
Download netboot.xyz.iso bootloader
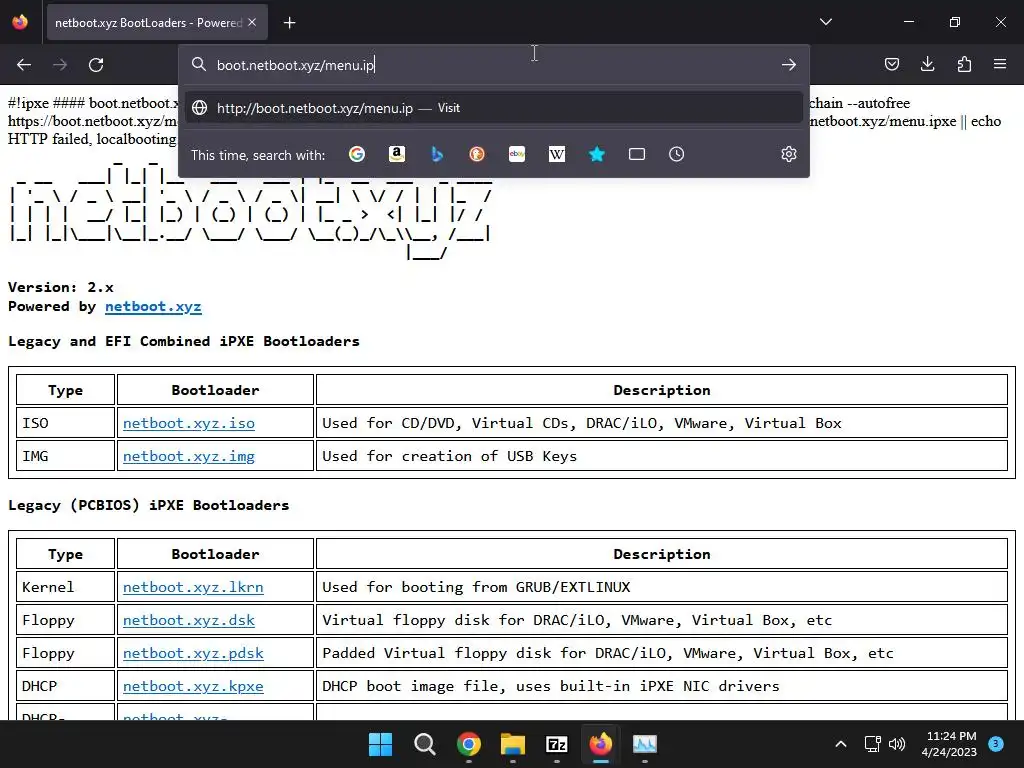[x=189, y=423]
